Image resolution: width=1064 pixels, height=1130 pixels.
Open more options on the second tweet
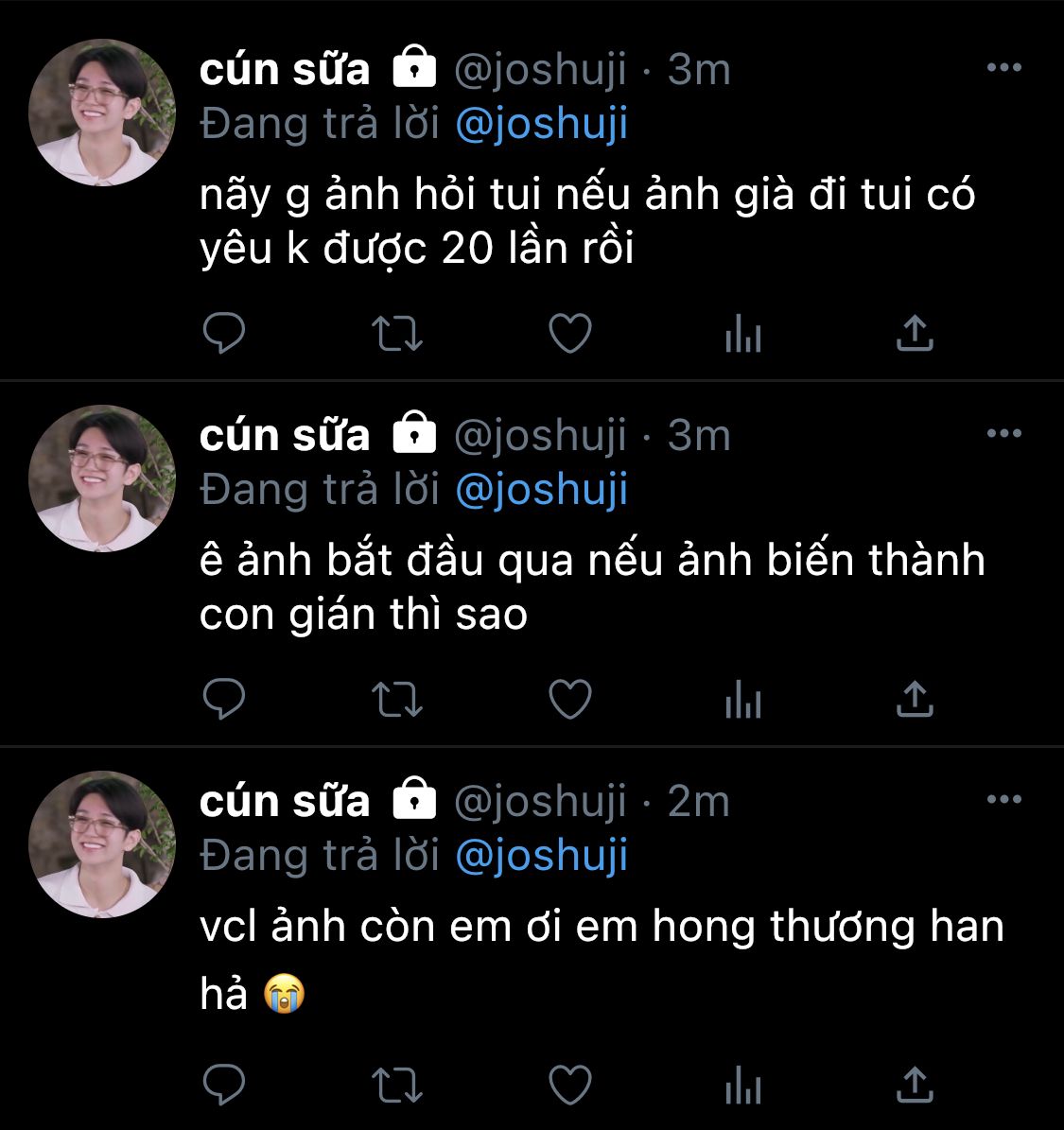point(1004,432)
